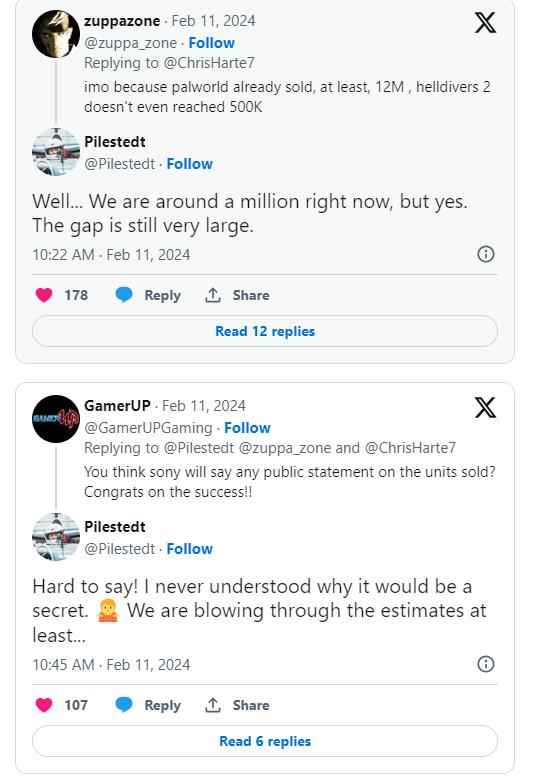536x779 pixels.
Task: Click the X logo on first tweet
Action: coord(485,23)
